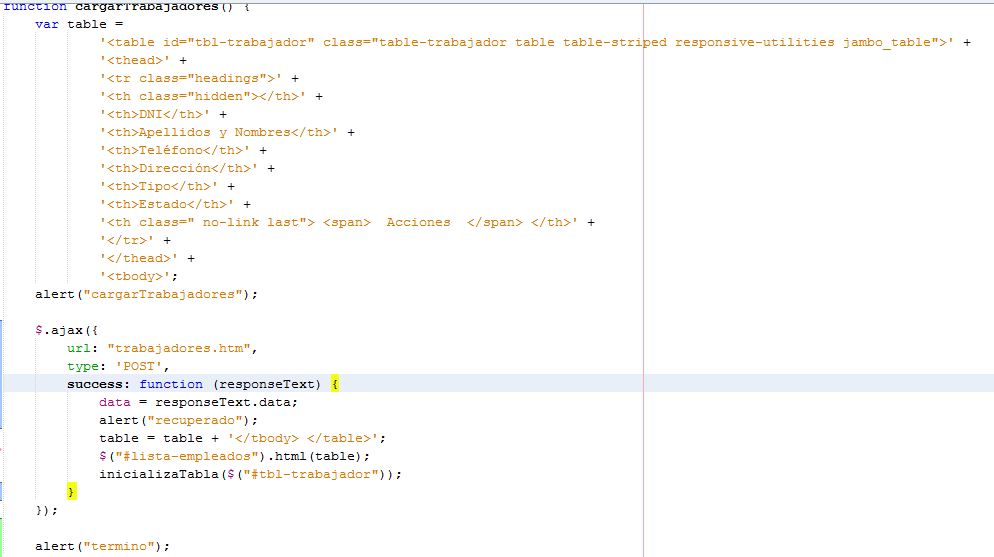994x557 pixels.
Task: Click the '<th>Tipo</th>' string
Action: tap(159, 186)
